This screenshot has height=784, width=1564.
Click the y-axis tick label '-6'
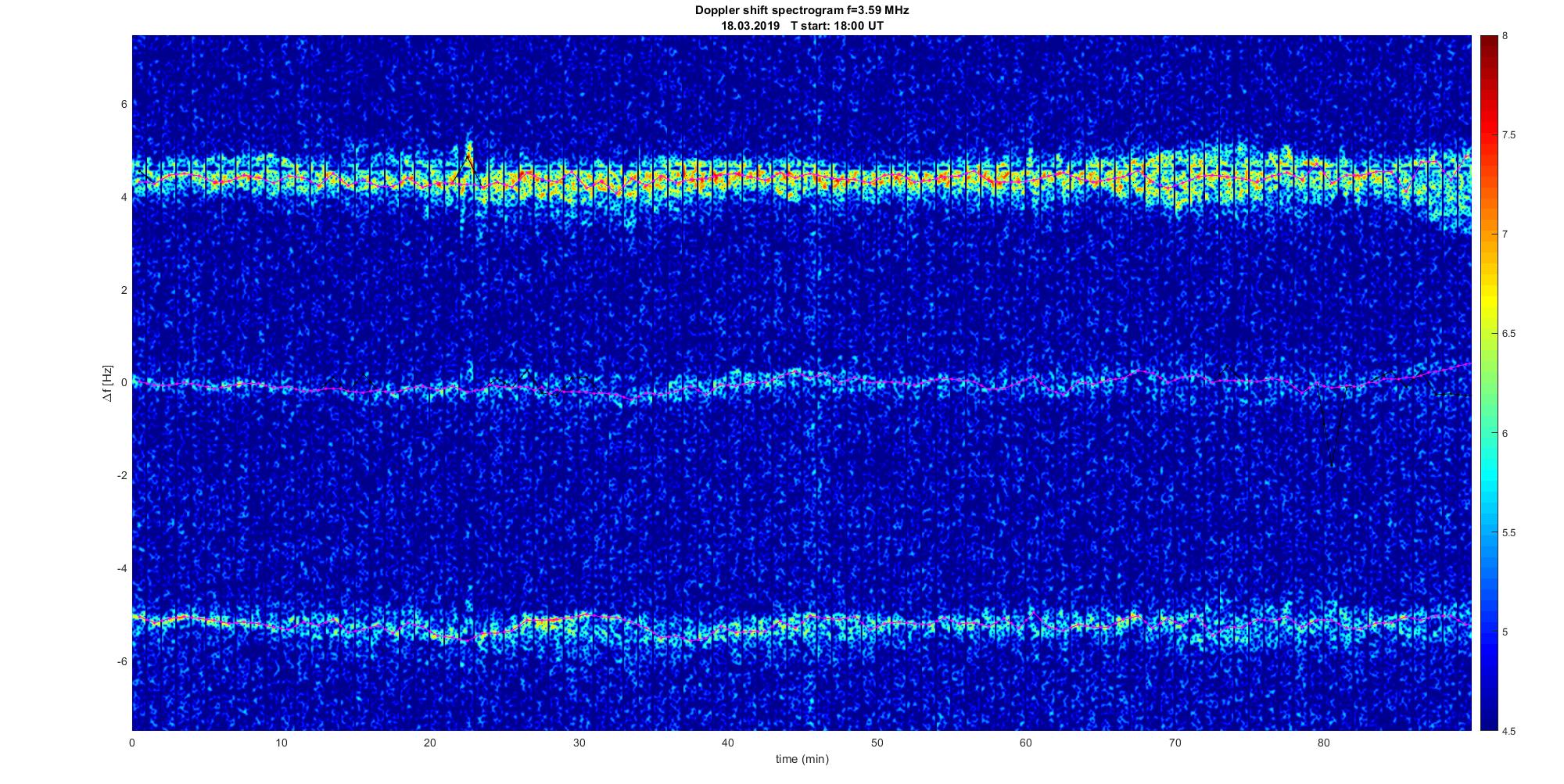click(x=123, y=661)
